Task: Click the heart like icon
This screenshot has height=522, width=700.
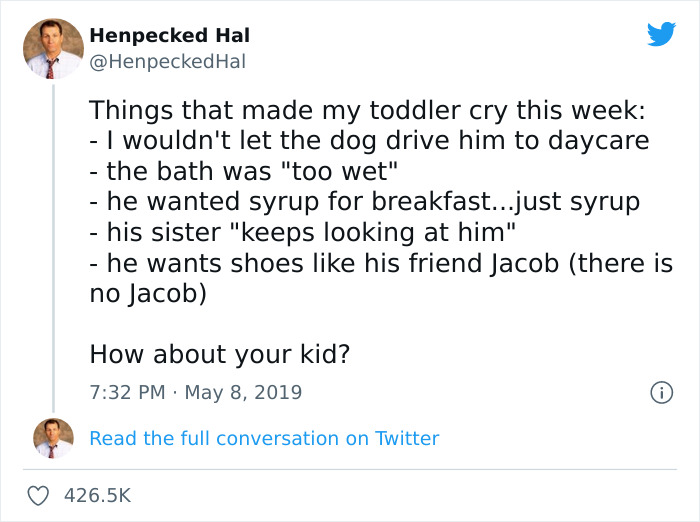Action: (39, 495)
